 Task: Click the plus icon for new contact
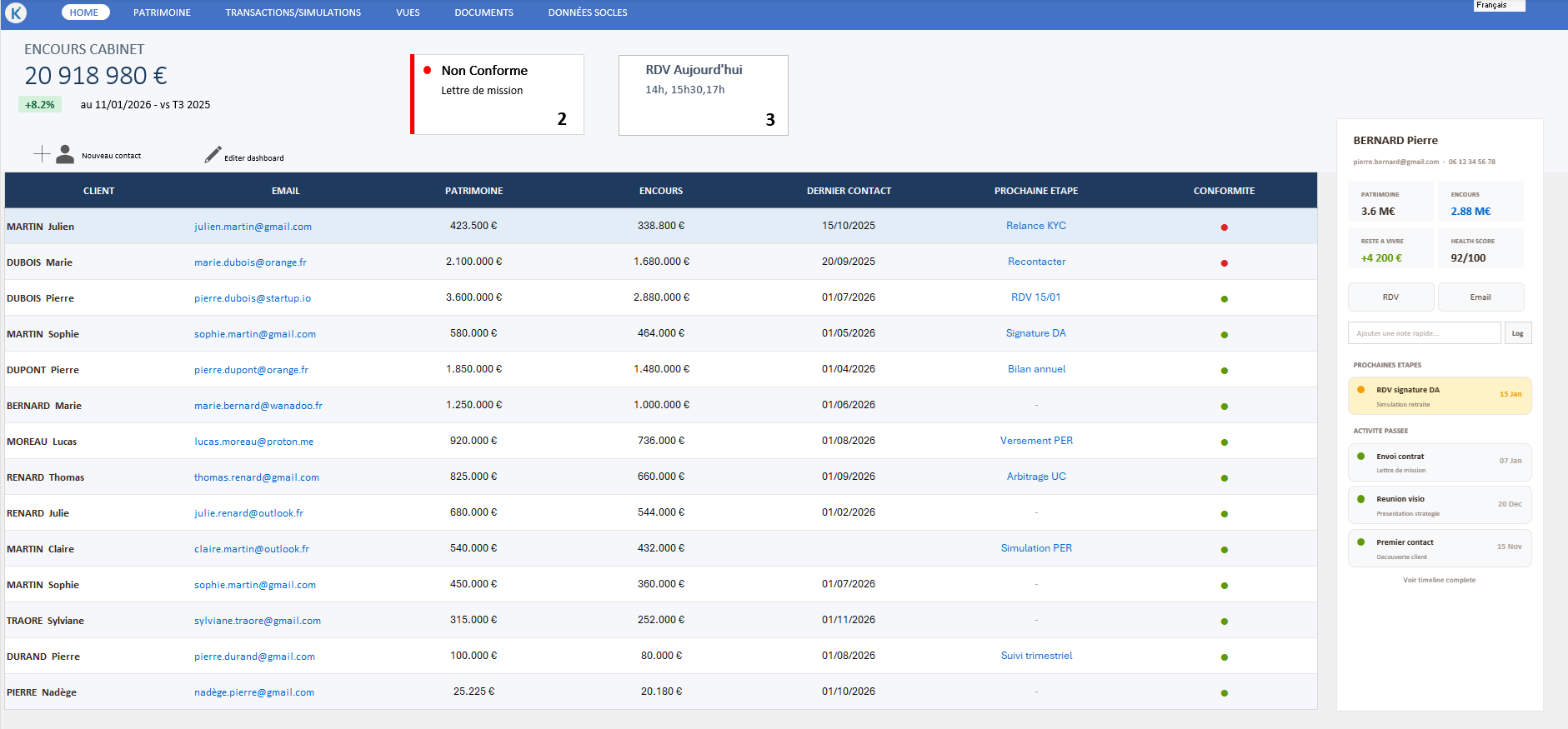click(42, 154)
